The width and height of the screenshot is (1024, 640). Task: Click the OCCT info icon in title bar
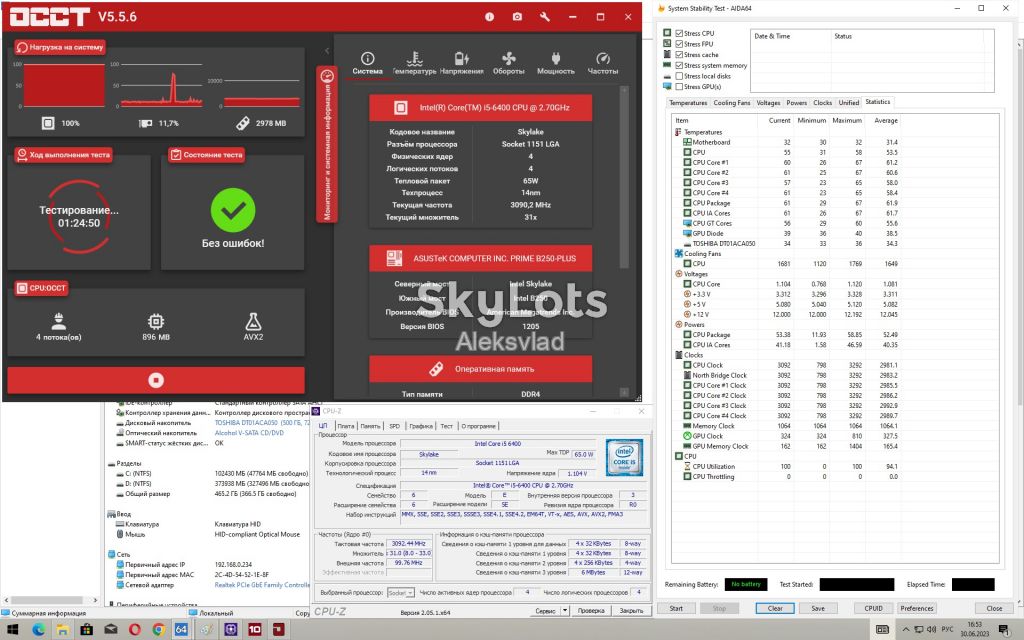pos(489,17)
